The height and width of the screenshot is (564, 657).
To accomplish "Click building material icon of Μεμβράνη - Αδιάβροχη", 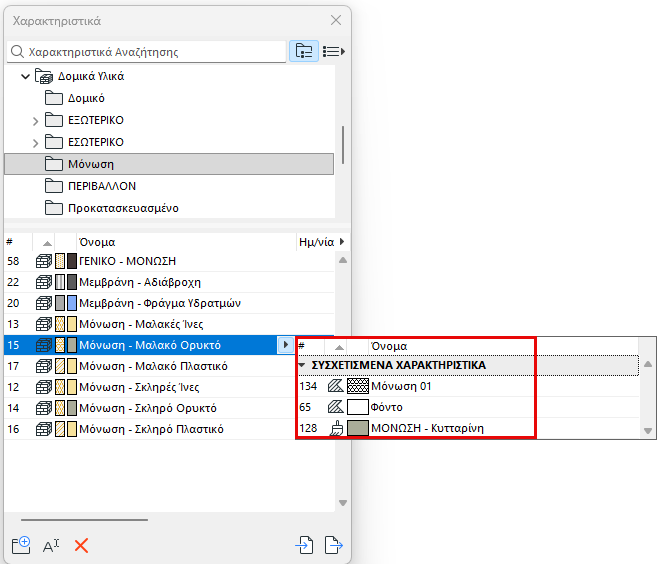I will (44, 282).
